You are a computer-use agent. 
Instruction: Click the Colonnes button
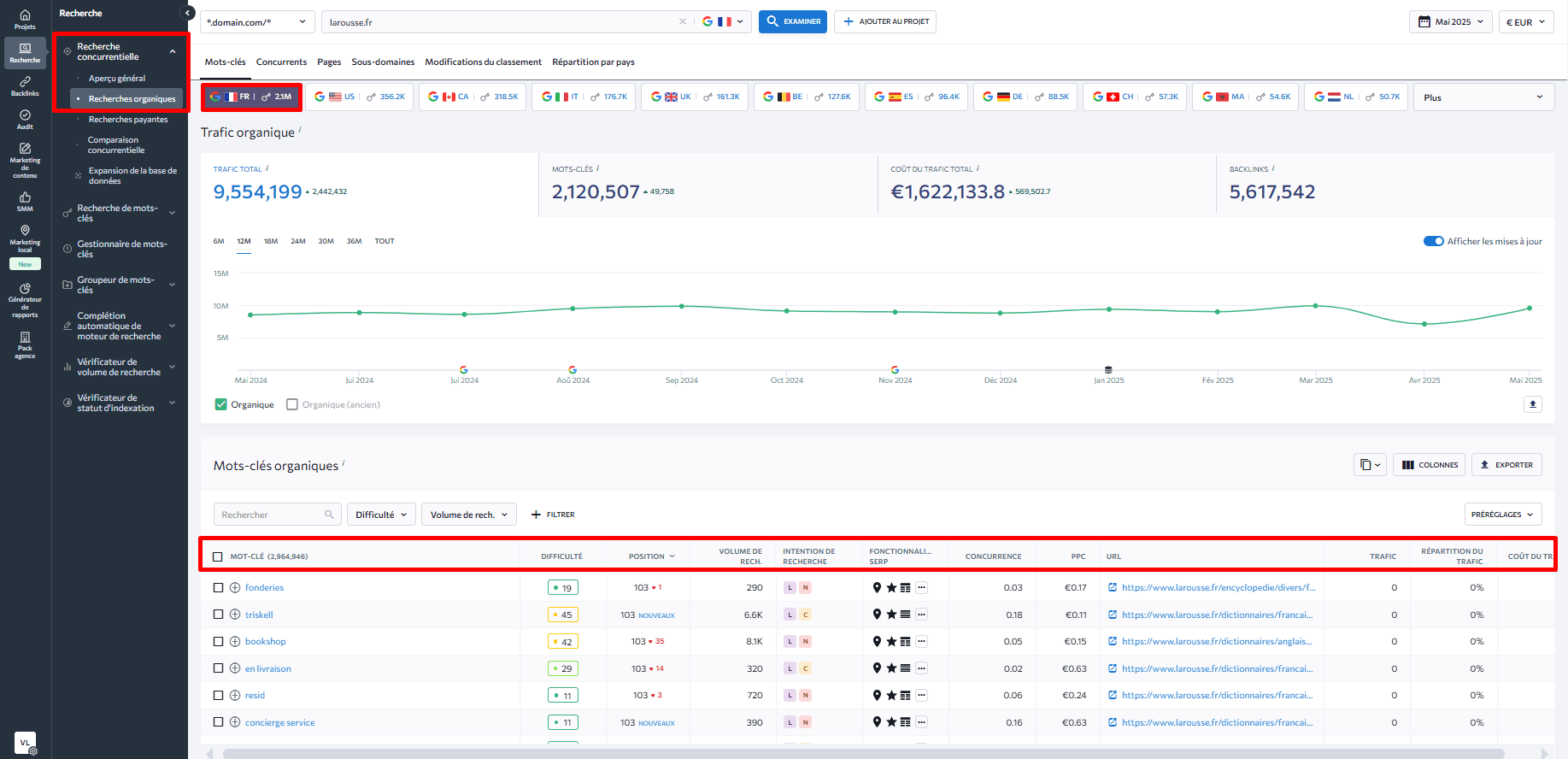pyautogui.click(x=1430, y=465)
